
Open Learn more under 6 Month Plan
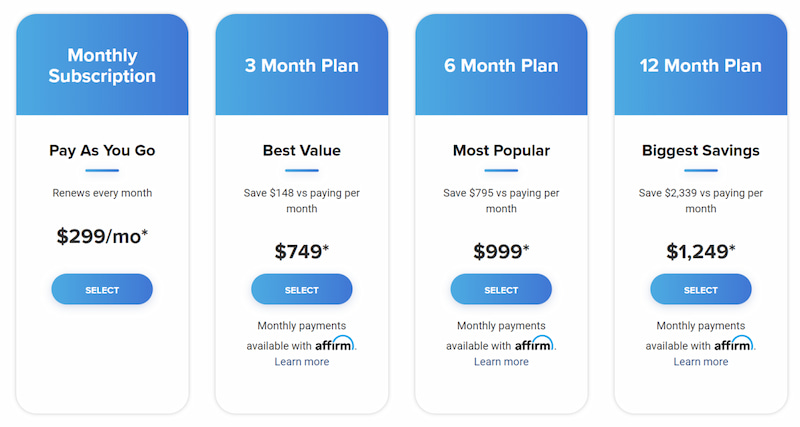tap(501, 362)
